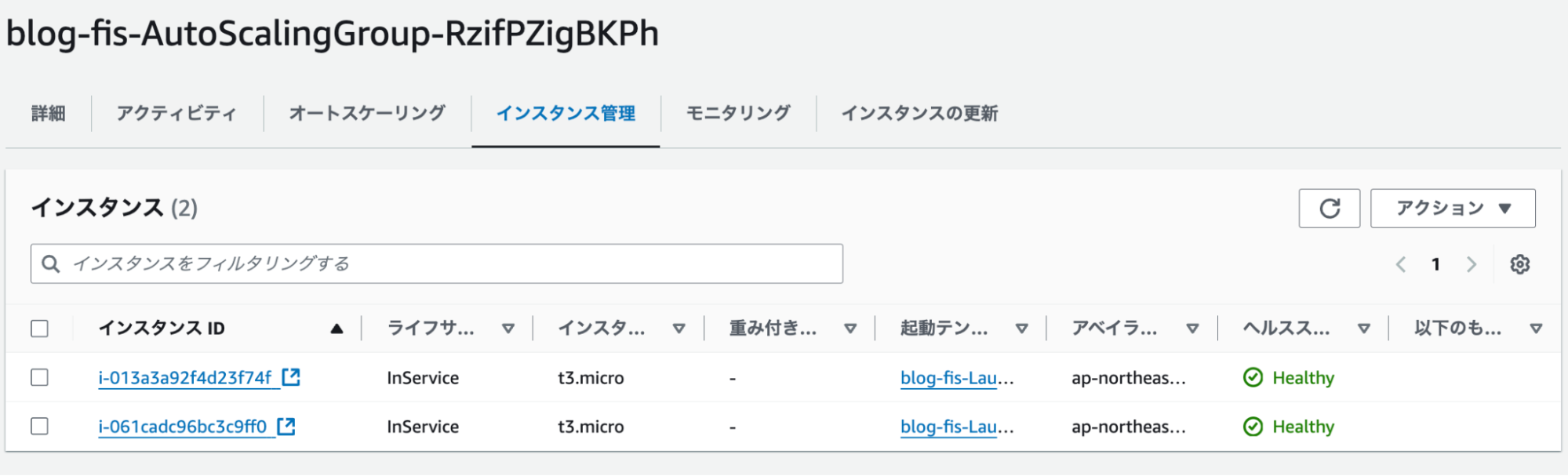The image size is (1568, 476).
Task: Open the ヘルスス column filter dropdown
Action: point(1363,329)
